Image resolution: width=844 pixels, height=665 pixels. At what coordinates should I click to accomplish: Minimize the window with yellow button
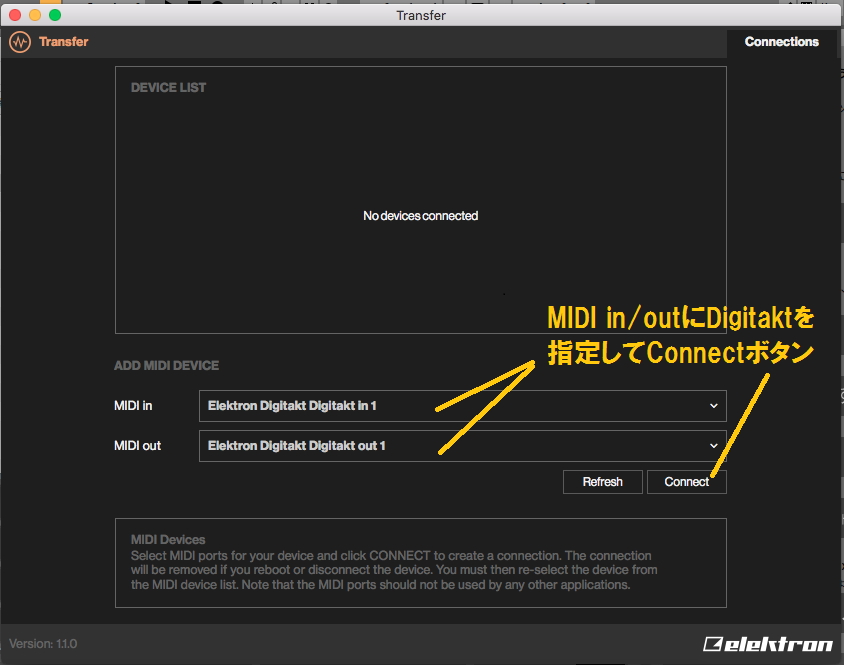coord(35,15)
